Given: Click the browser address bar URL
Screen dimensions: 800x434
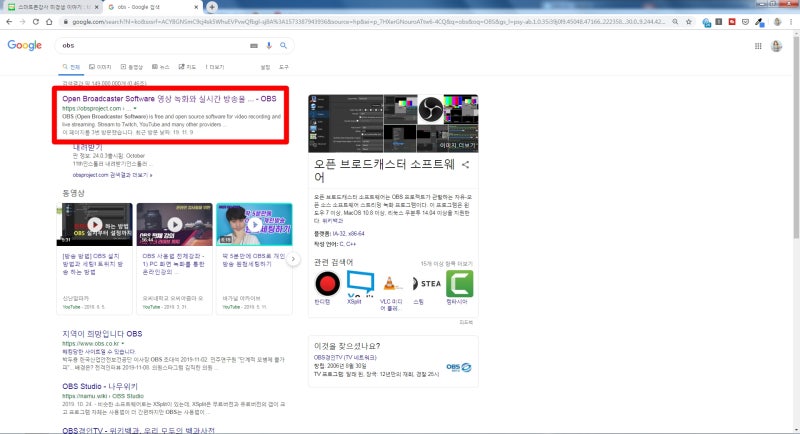Looking at the screenshot, I should coord(367,22).
